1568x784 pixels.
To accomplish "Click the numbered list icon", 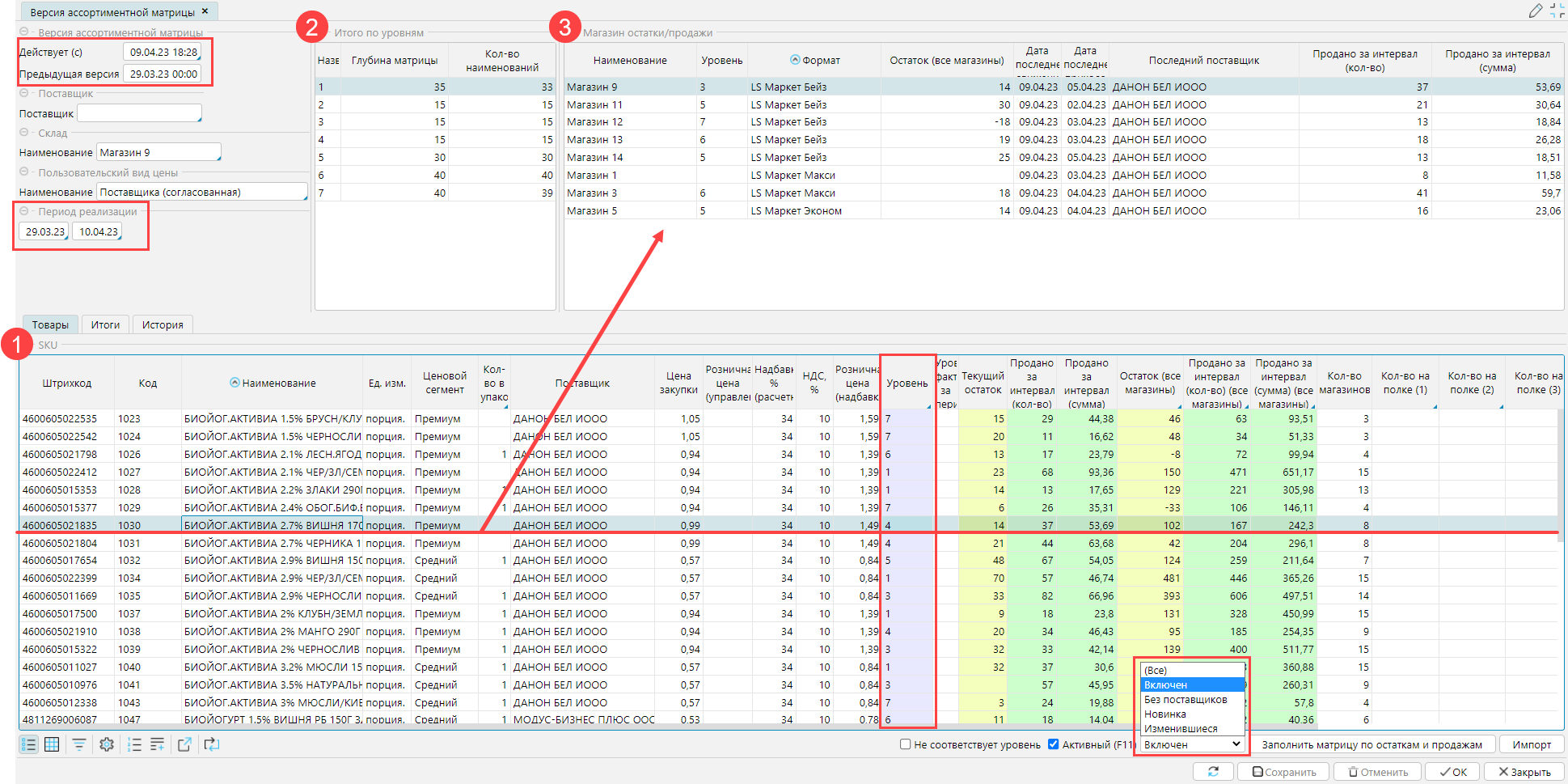I will click(x=134, y=744).
